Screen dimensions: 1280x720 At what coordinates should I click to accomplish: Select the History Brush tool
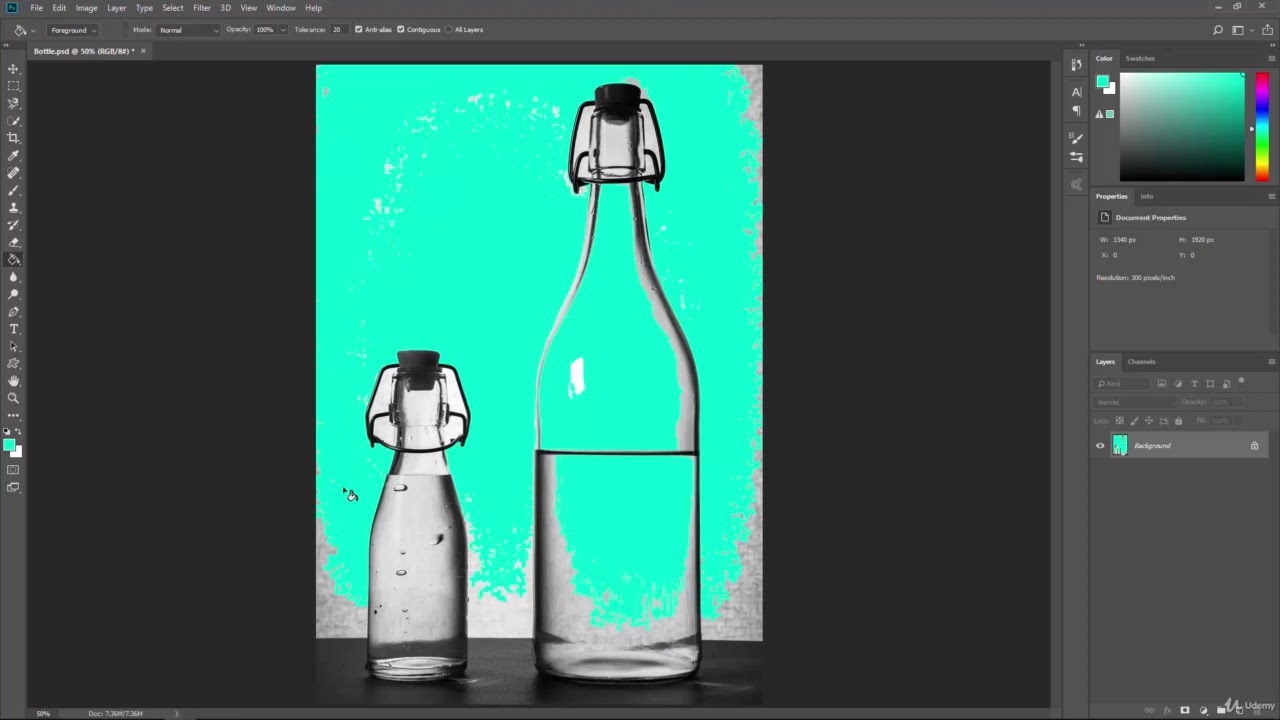tap(13, 225)
